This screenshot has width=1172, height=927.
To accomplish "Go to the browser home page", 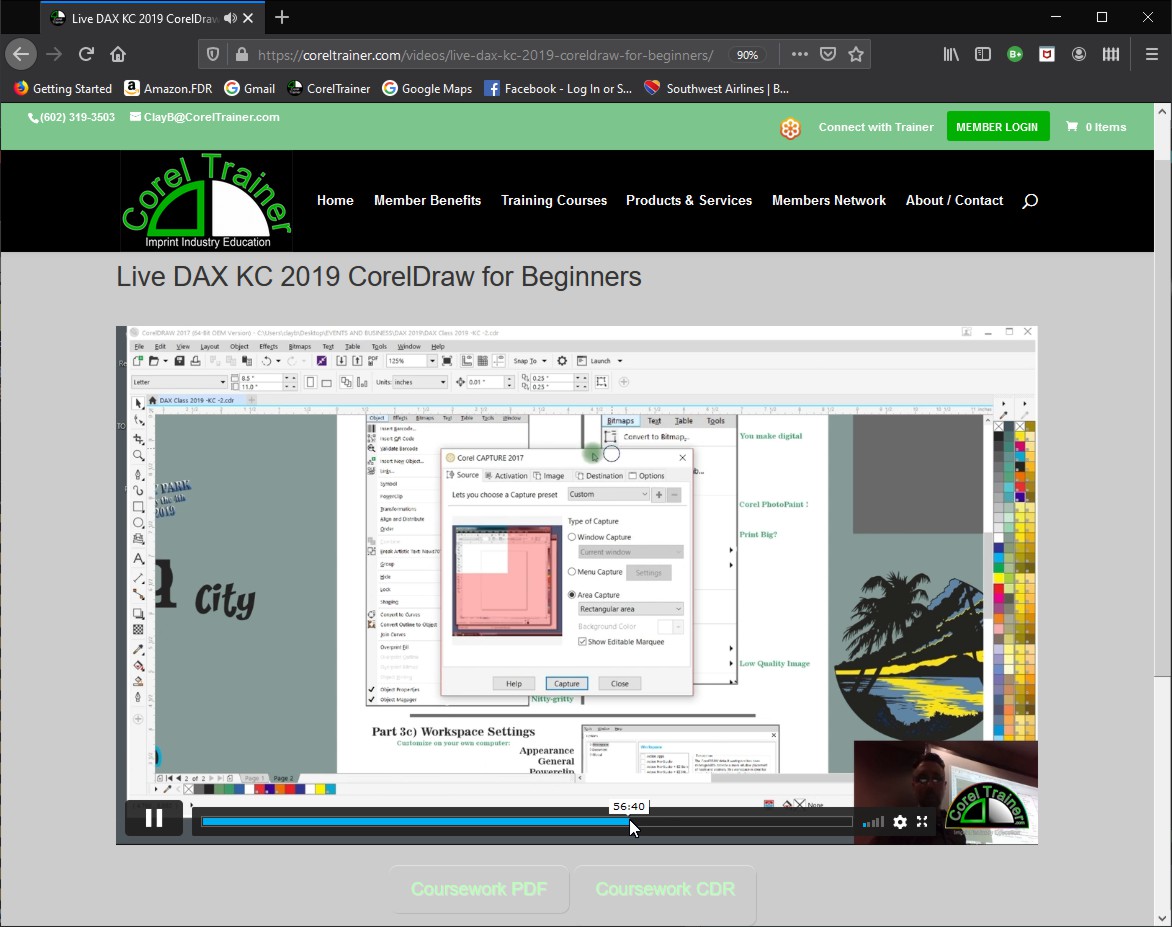I will [x=118, y=54].
